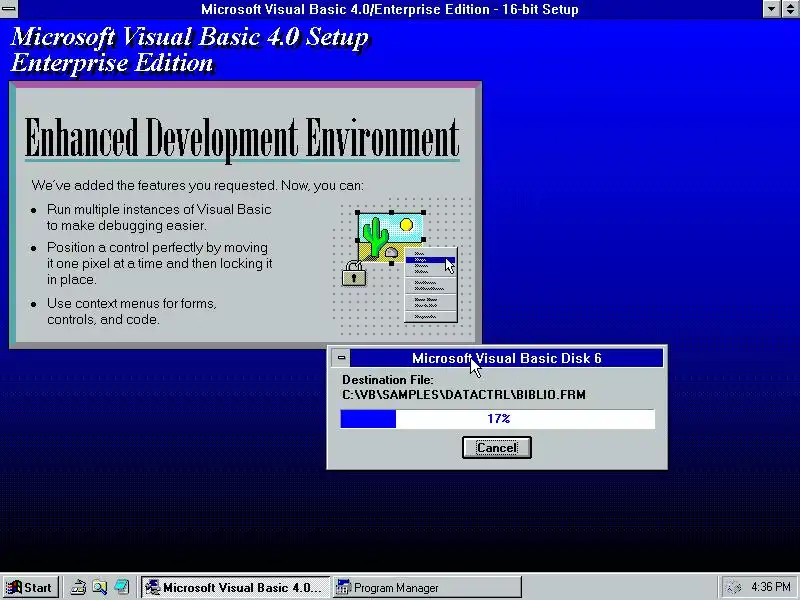Click the 16-bit Setup window title bar
The width and height of the screenshot is (800, 600).
coord(390,9)
